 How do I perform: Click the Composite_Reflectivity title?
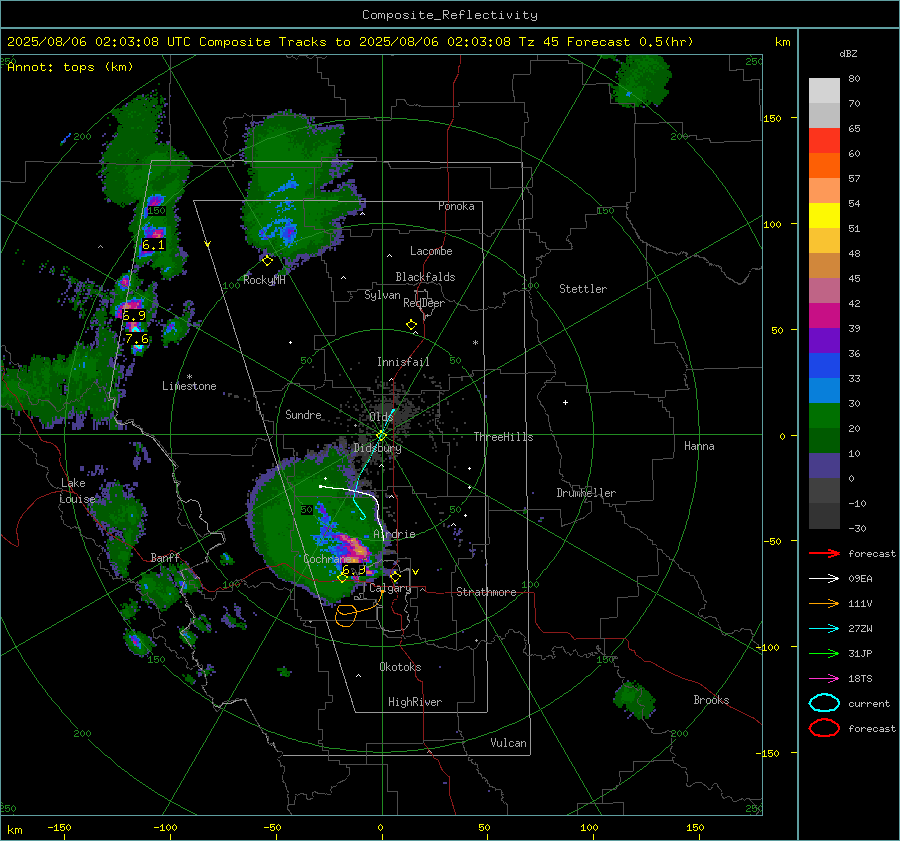450,15
